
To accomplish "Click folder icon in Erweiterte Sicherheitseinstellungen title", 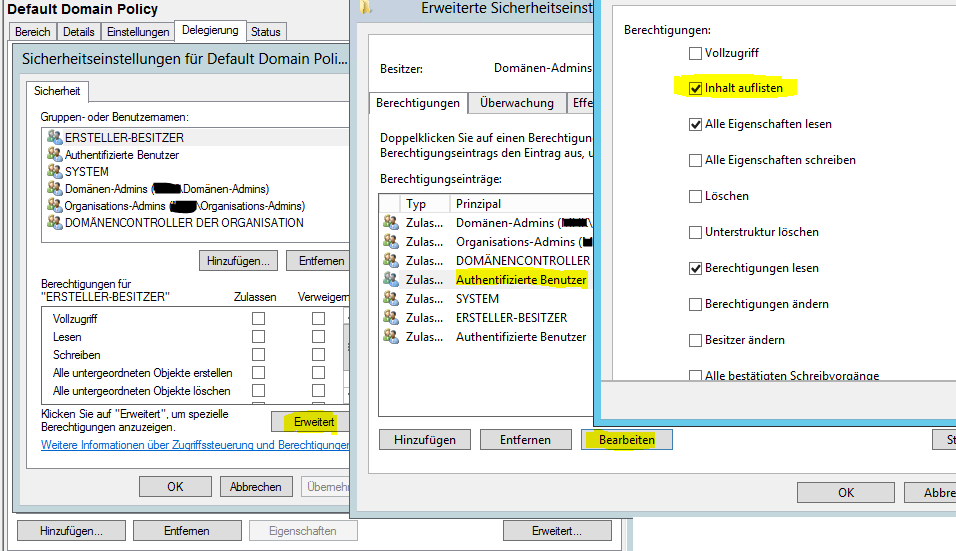I will (366, 7).
